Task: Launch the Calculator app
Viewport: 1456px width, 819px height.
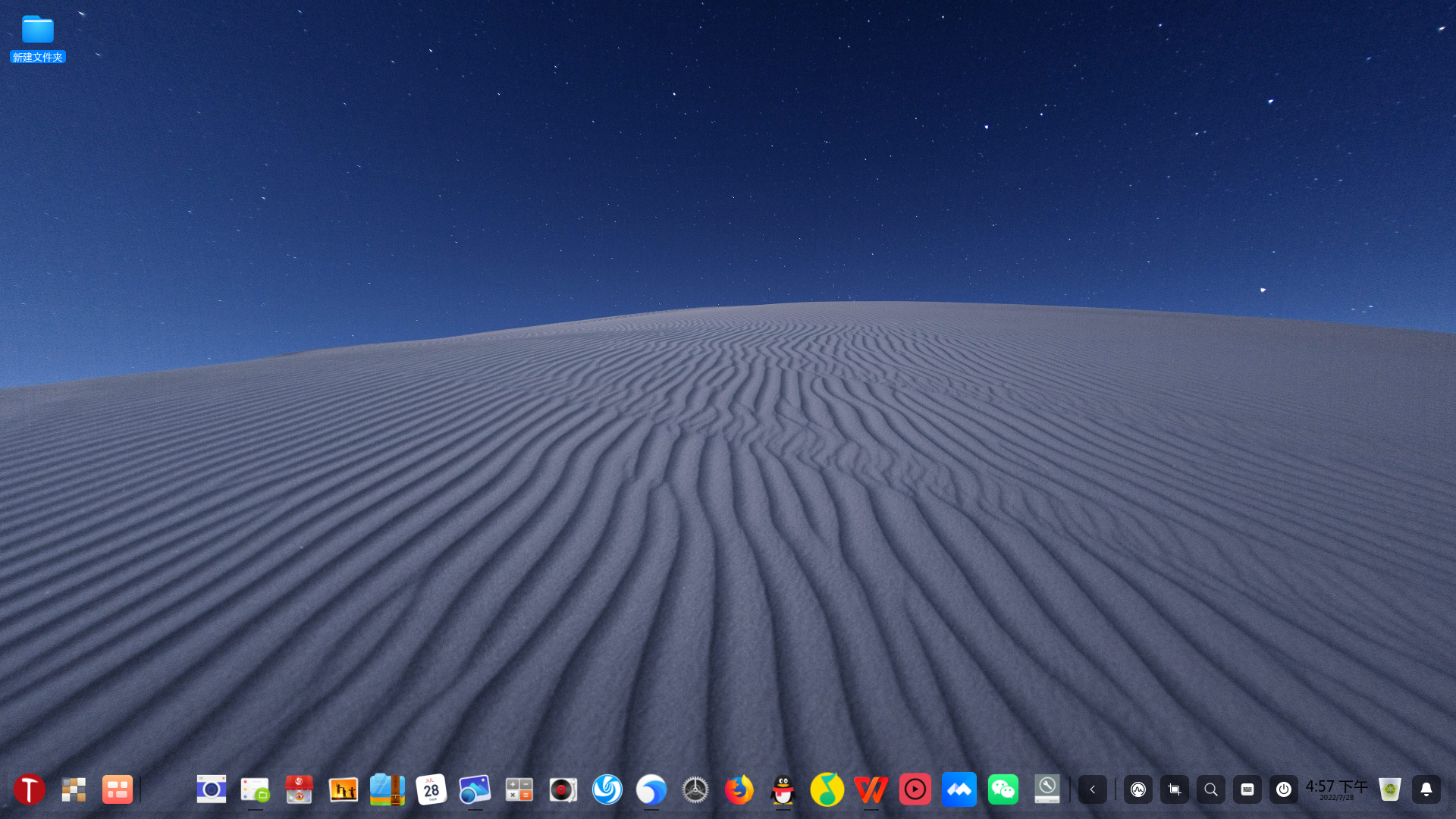Action: coord(518,789)
